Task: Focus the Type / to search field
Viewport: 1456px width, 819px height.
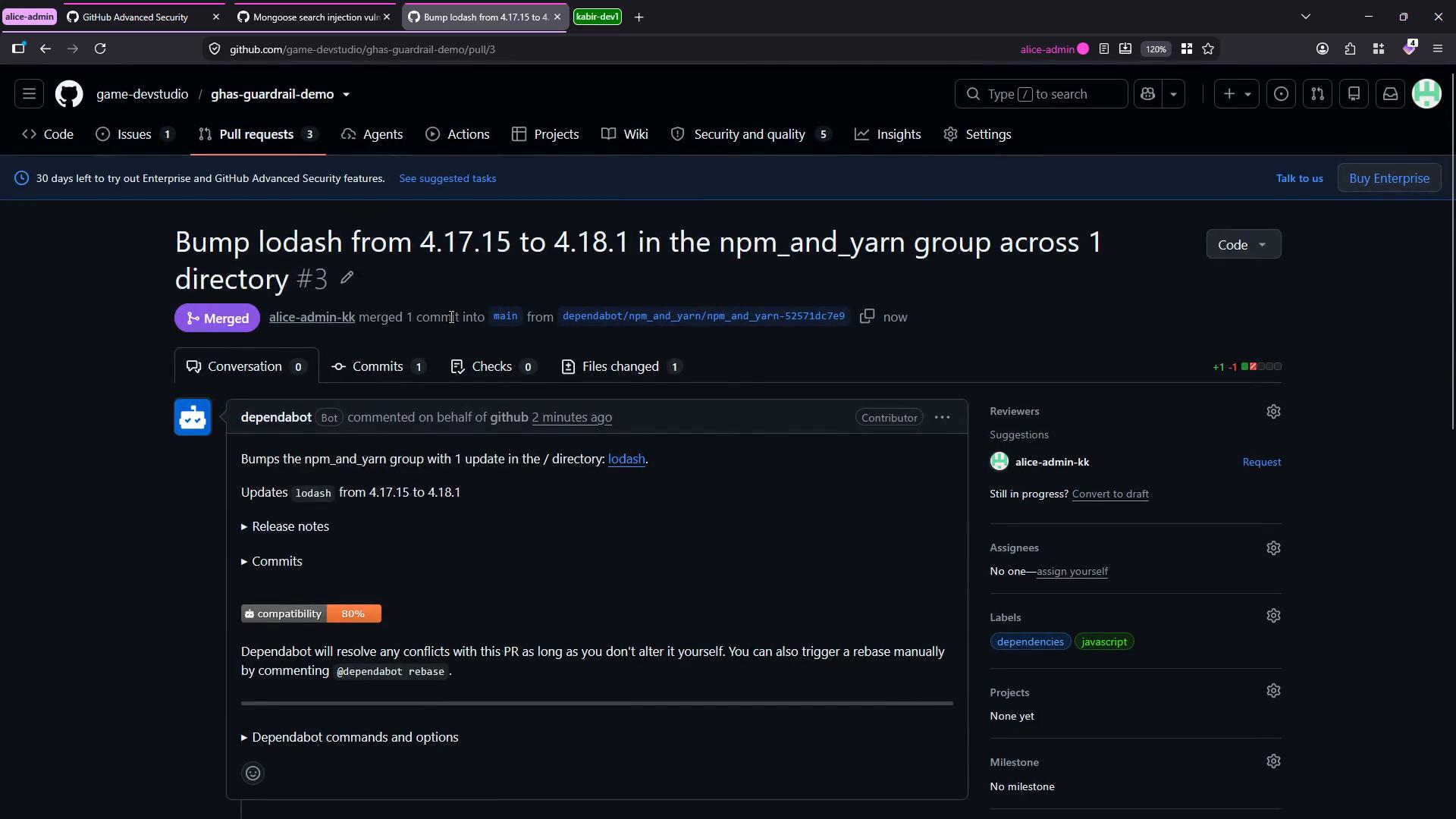Action: pos(1041,94)
